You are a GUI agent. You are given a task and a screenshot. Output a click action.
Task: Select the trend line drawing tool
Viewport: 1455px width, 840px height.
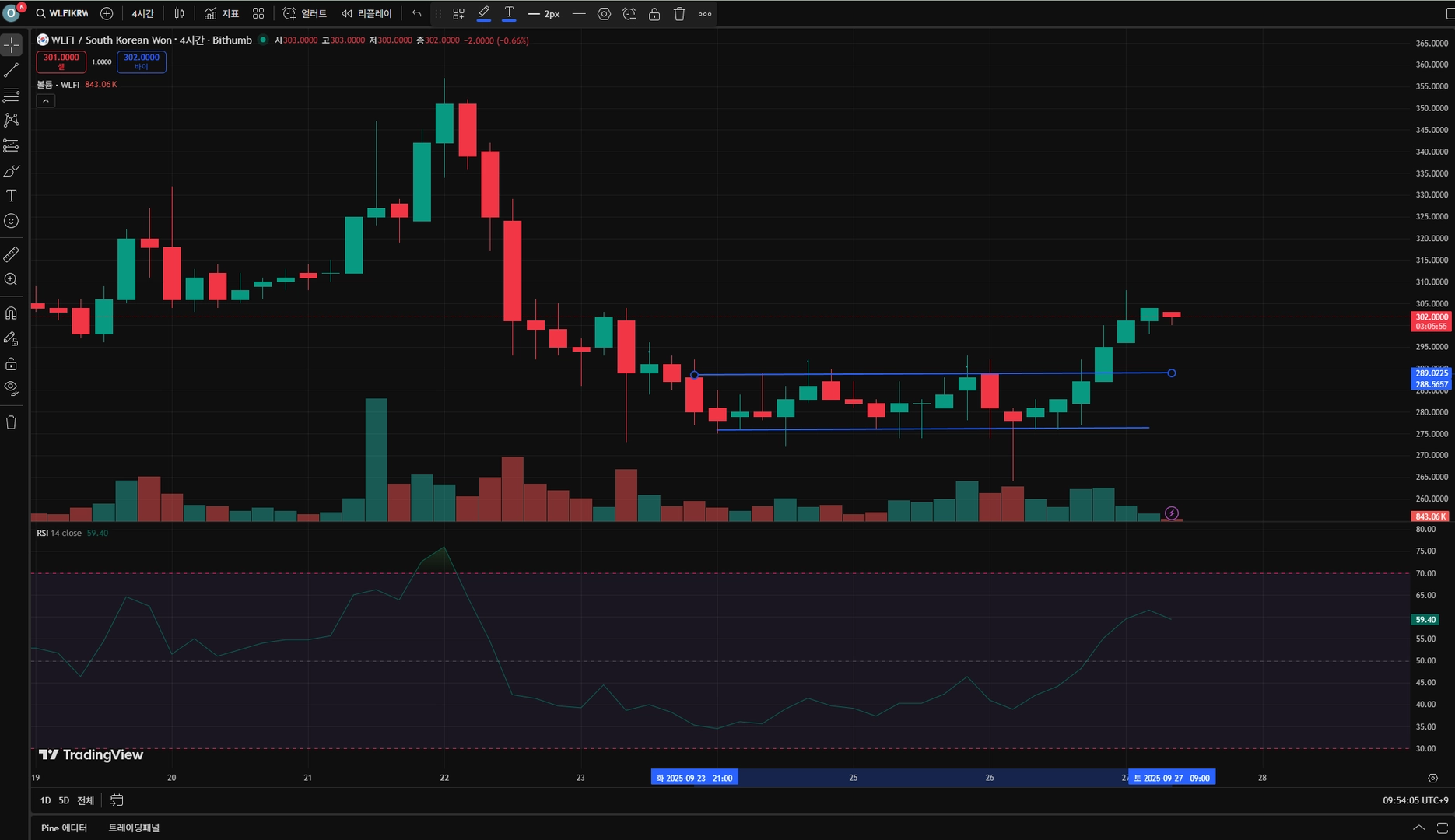pyautogui.click(x=12, y=71)
